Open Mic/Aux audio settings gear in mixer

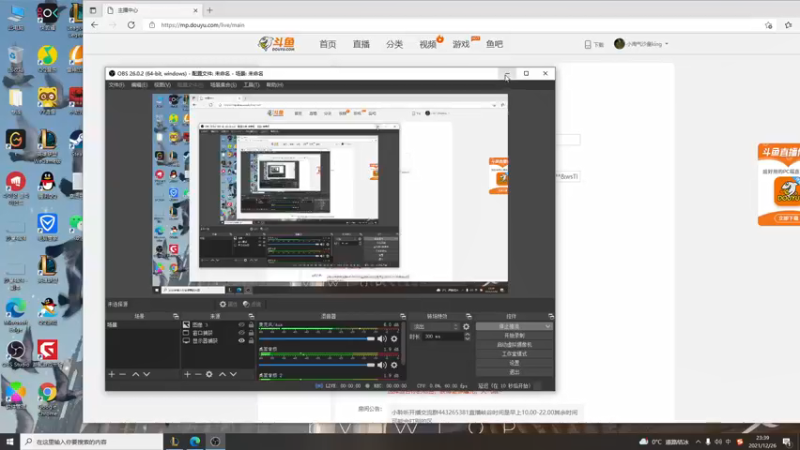394,339
